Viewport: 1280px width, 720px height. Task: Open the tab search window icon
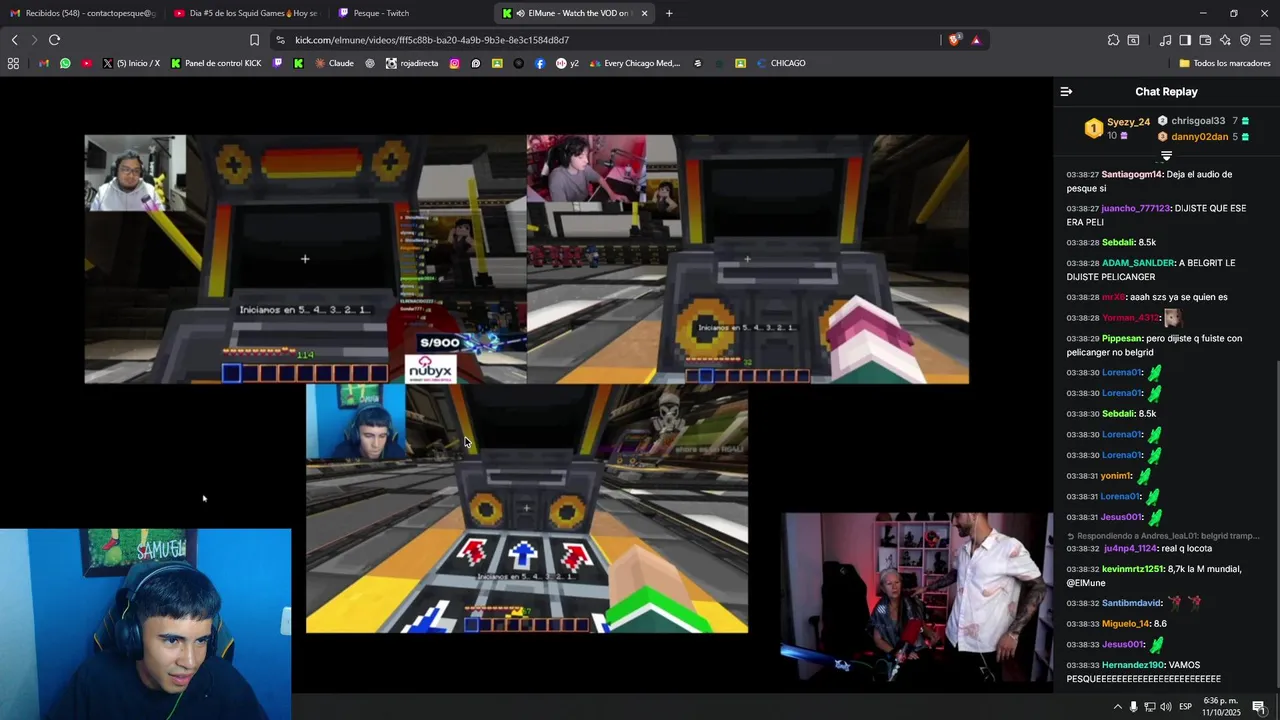point(1133,40)
